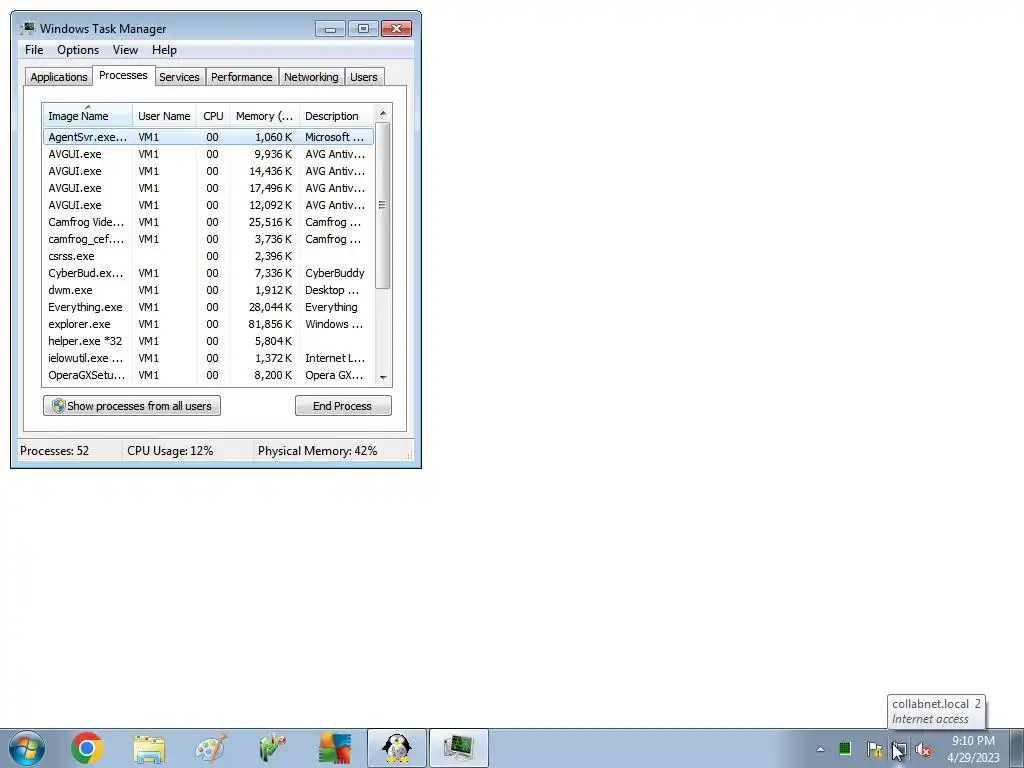
Task: Select AVGUI.exe row using 14,436 K
Action: 208,171
